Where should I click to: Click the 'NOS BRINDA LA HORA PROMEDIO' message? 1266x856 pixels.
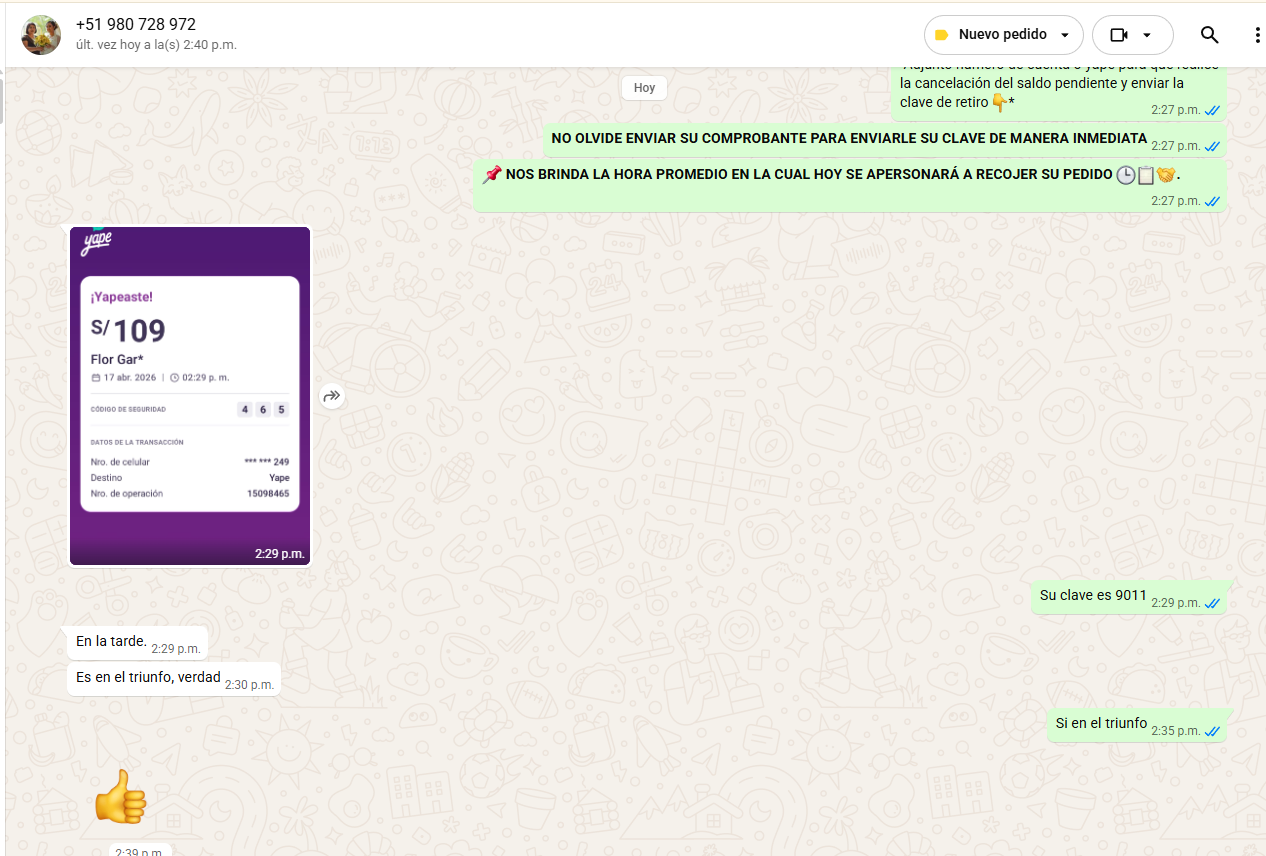coord(808,176)
